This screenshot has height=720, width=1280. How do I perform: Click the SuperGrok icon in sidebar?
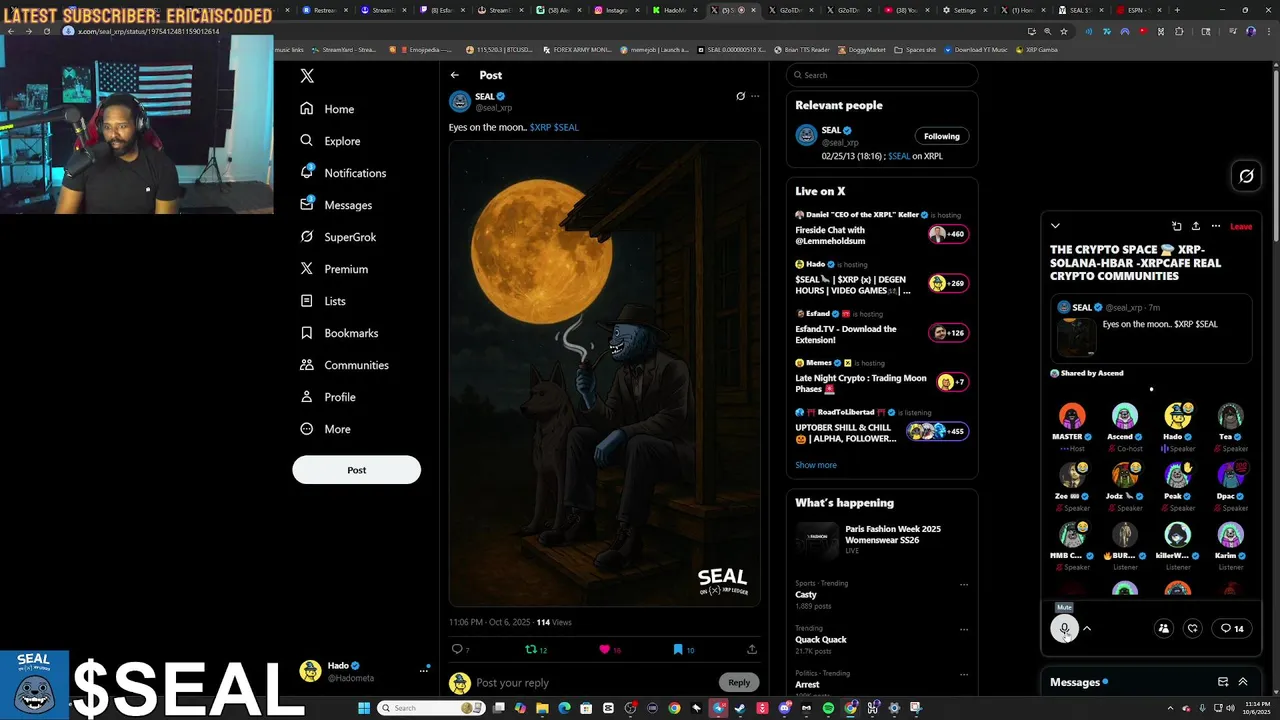[x=307, y=237]
